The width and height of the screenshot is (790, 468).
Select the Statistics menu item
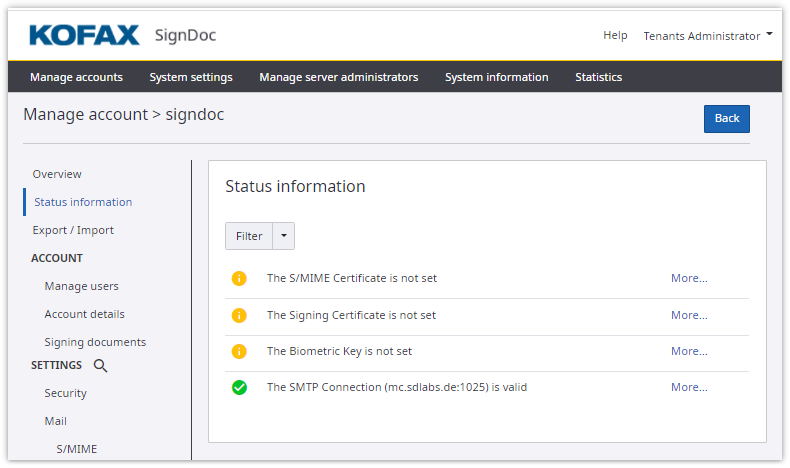598,77
